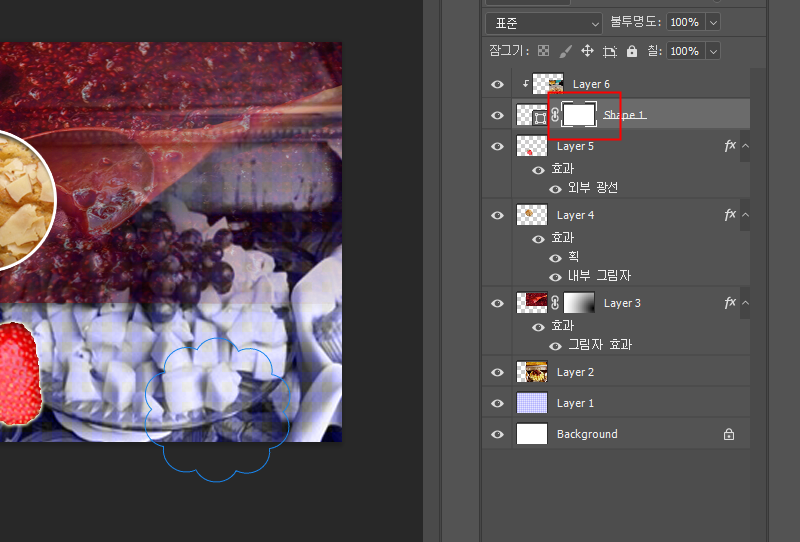
Task: Click the padlock icon on Background layer
Action: pyautogui.click(x=729, y=434)
